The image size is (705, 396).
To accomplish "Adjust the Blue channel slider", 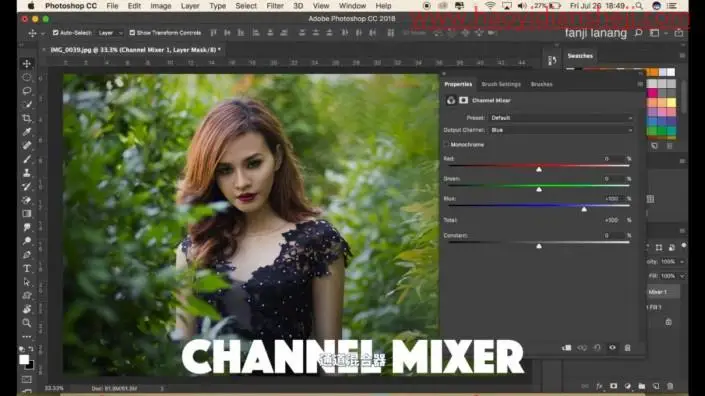I will pos(584,209).
